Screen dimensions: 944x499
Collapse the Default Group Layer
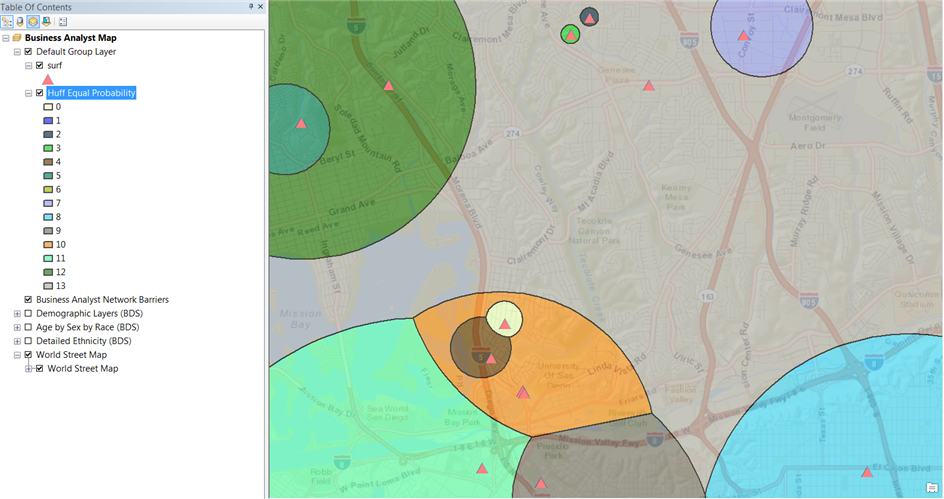pos(17,52)
